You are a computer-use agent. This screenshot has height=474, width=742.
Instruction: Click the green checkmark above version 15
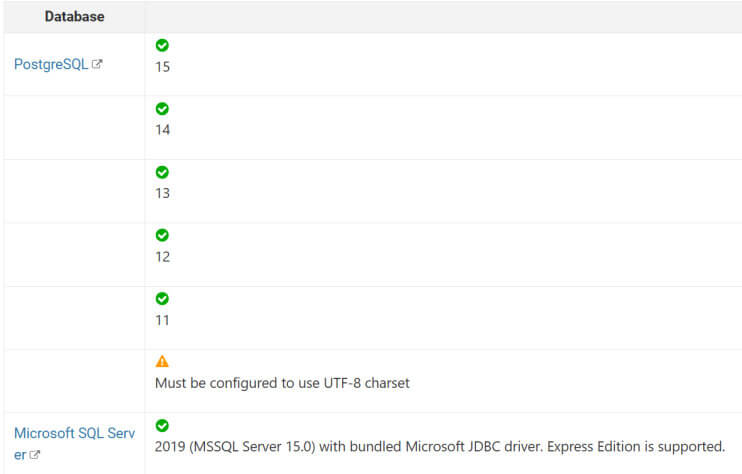162,45
